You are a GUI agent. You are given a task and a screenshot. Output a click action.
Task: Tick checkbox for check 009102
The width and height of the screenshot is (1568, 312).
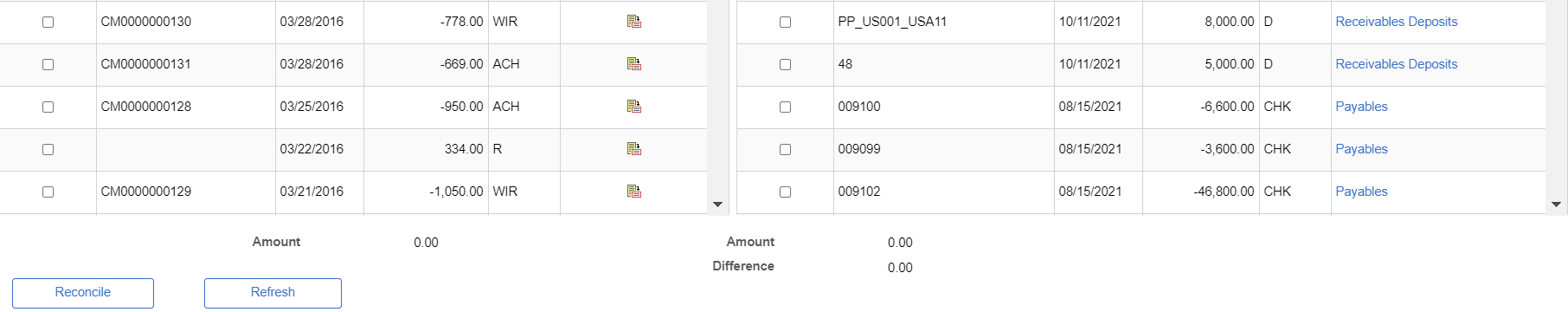[785, 192]
